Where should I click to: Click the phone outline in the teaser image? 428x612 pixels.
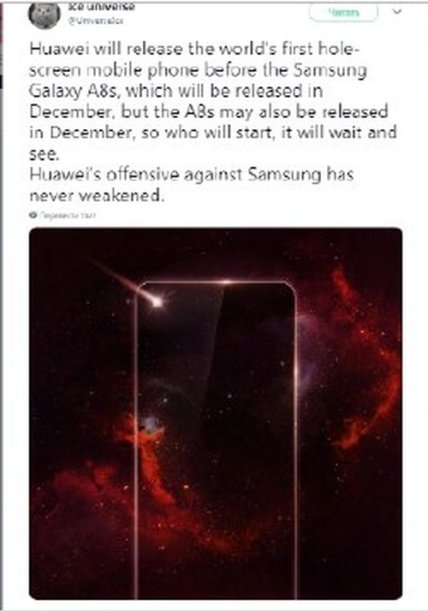tap(215, 439)
